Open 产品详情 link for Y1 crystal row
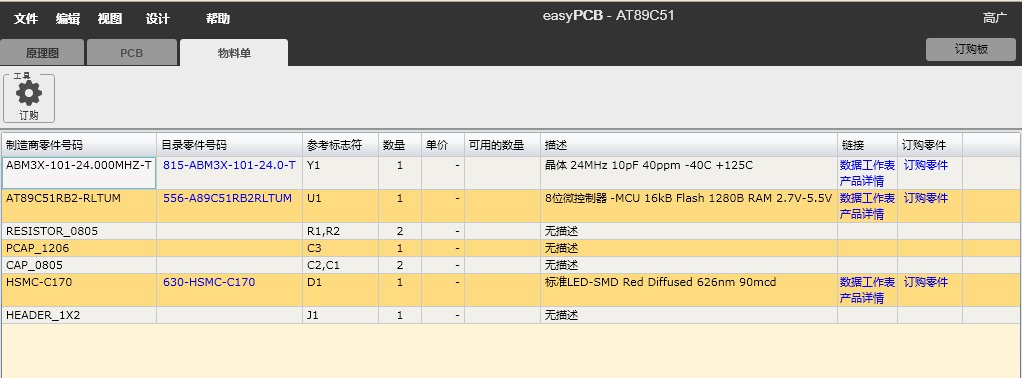The width and height of the screenshot is (1022, 378). click(x=862, y=181)
